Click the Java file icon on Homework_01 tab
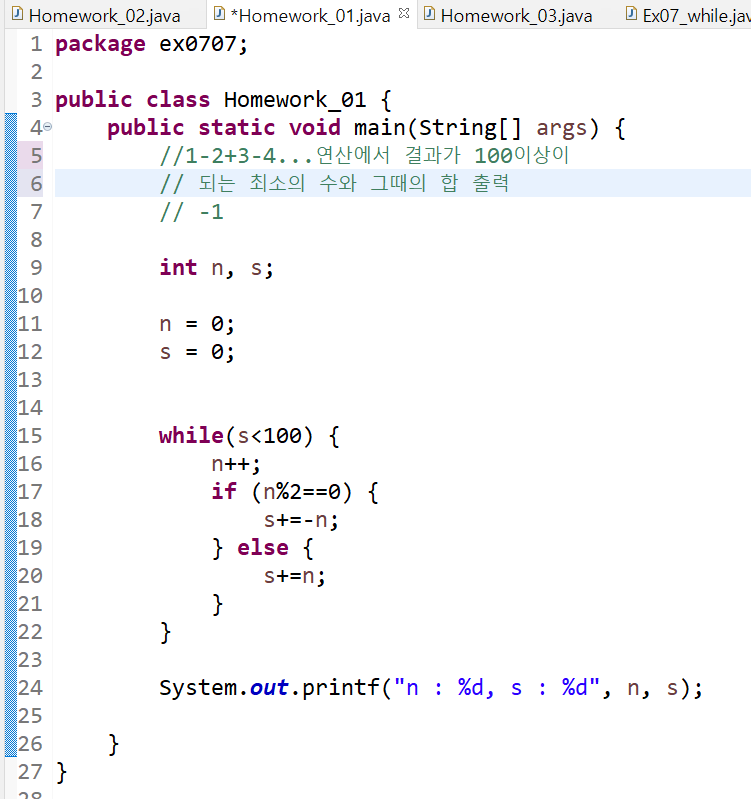Image resolution: width=751 pixels, height=799 pixels. 219,14
